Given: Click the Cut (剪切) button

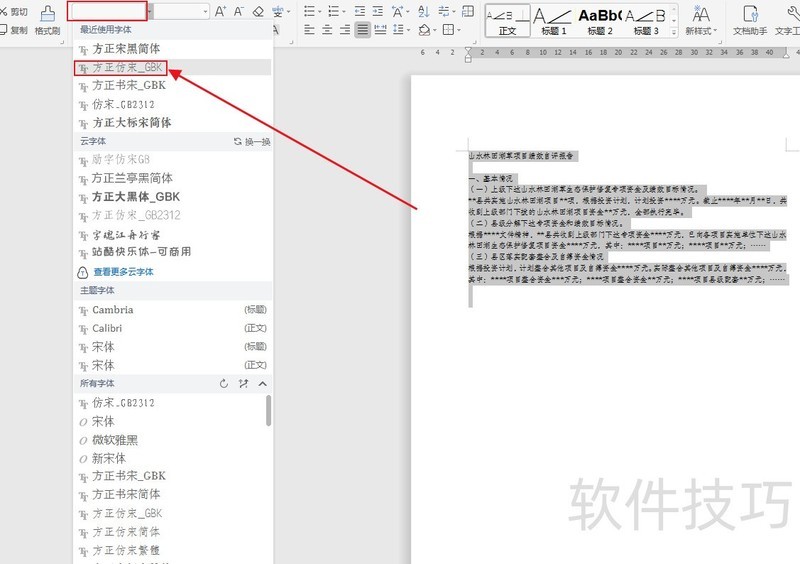Looking at the screenshot, I should click(x=14, y=12).
